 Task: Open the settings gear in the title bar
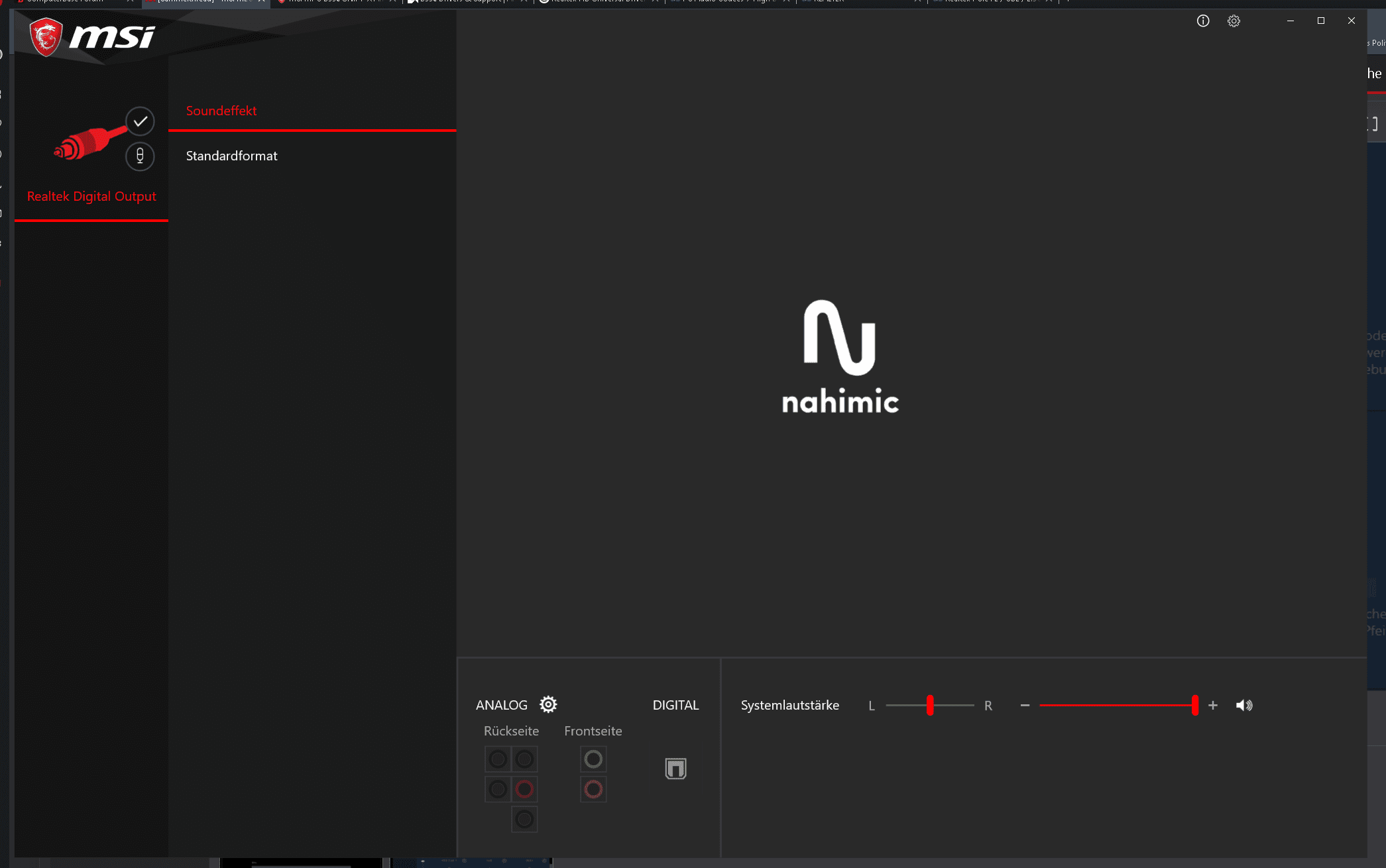point(1234,21)
